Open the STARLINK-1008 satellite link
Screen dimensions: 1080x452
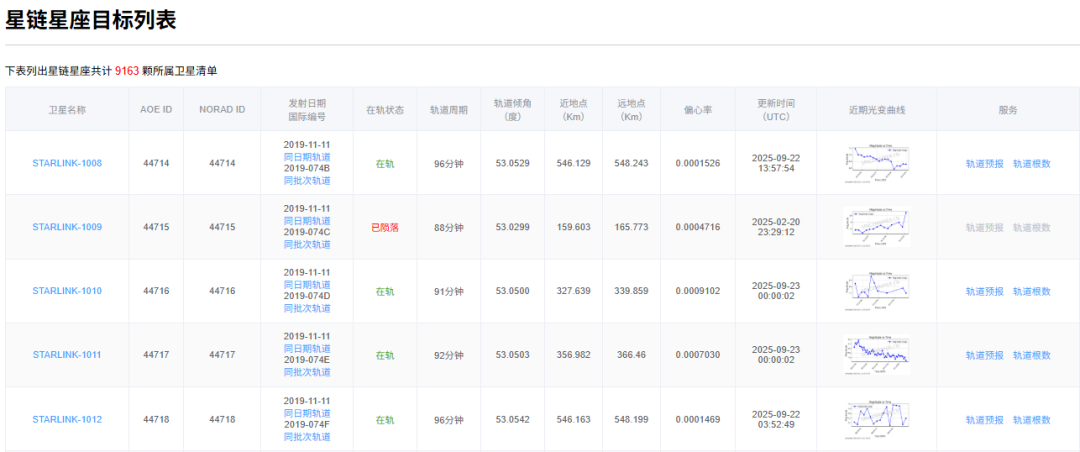pos(67,163)
